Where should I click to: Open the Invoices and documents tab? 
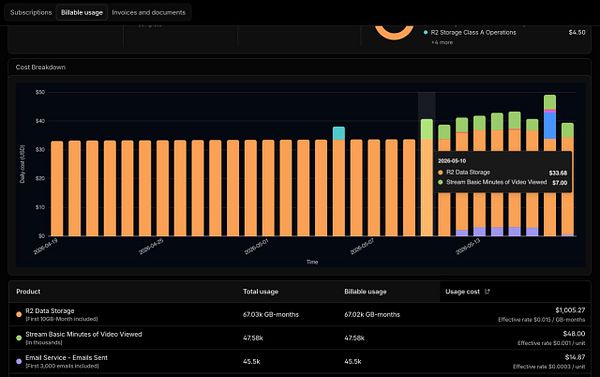click(148, 12)
